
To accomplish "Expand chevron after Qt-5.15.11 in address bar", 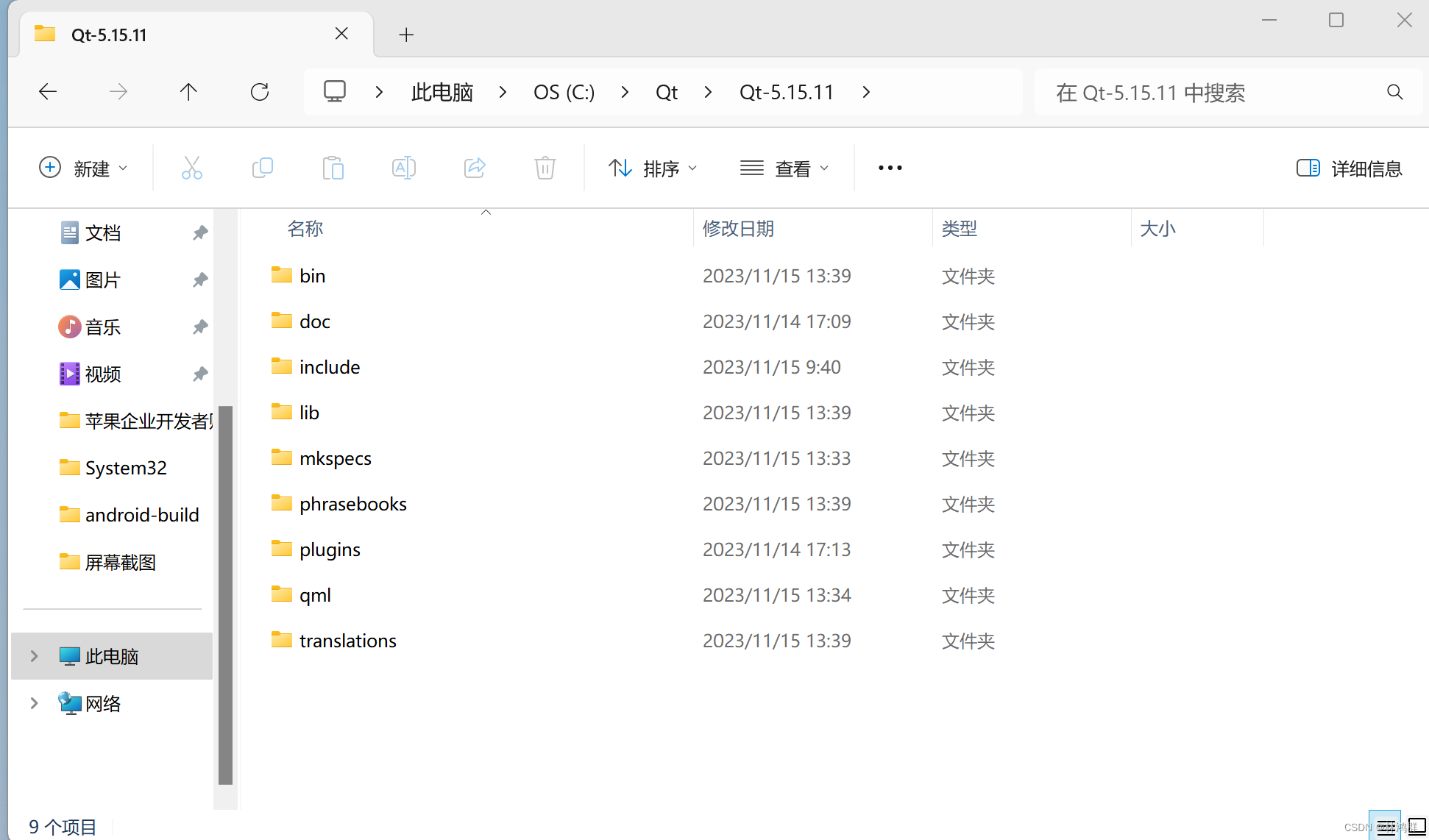I will tap(866, 92).
